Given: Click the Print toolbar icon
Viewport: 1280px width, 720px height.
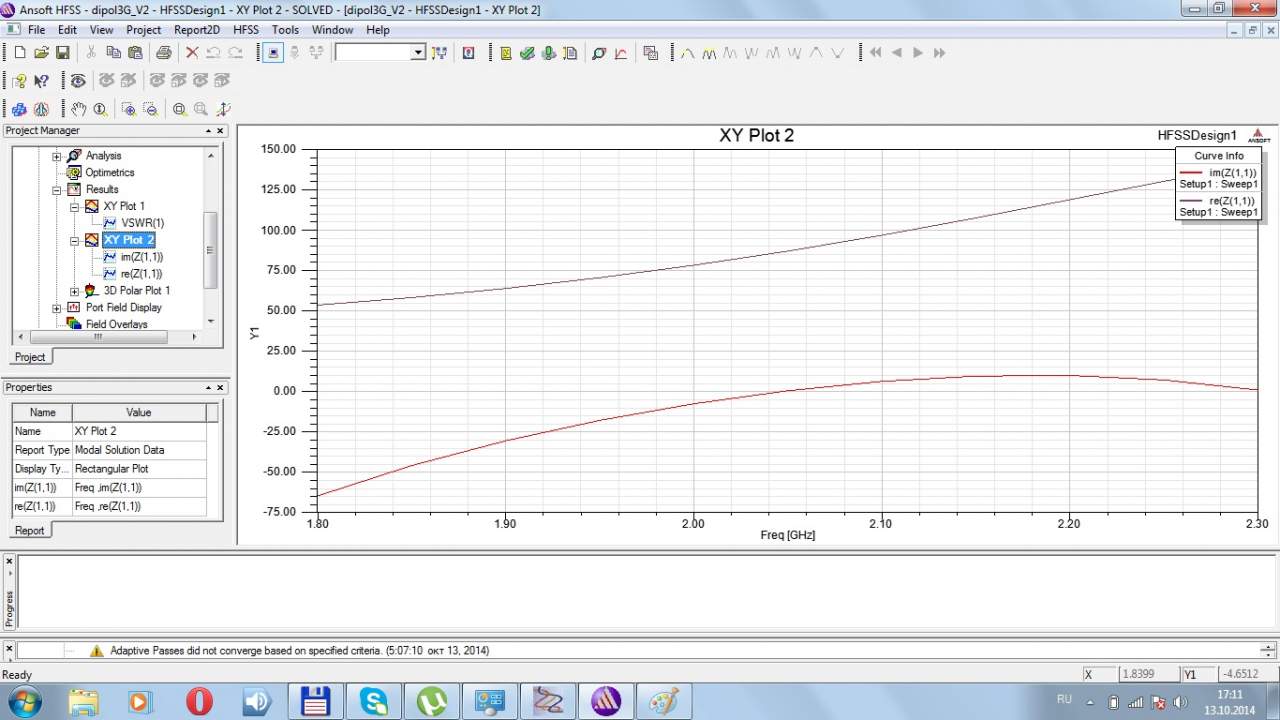Looking at the screenshot, I should [x=163, y=53].
